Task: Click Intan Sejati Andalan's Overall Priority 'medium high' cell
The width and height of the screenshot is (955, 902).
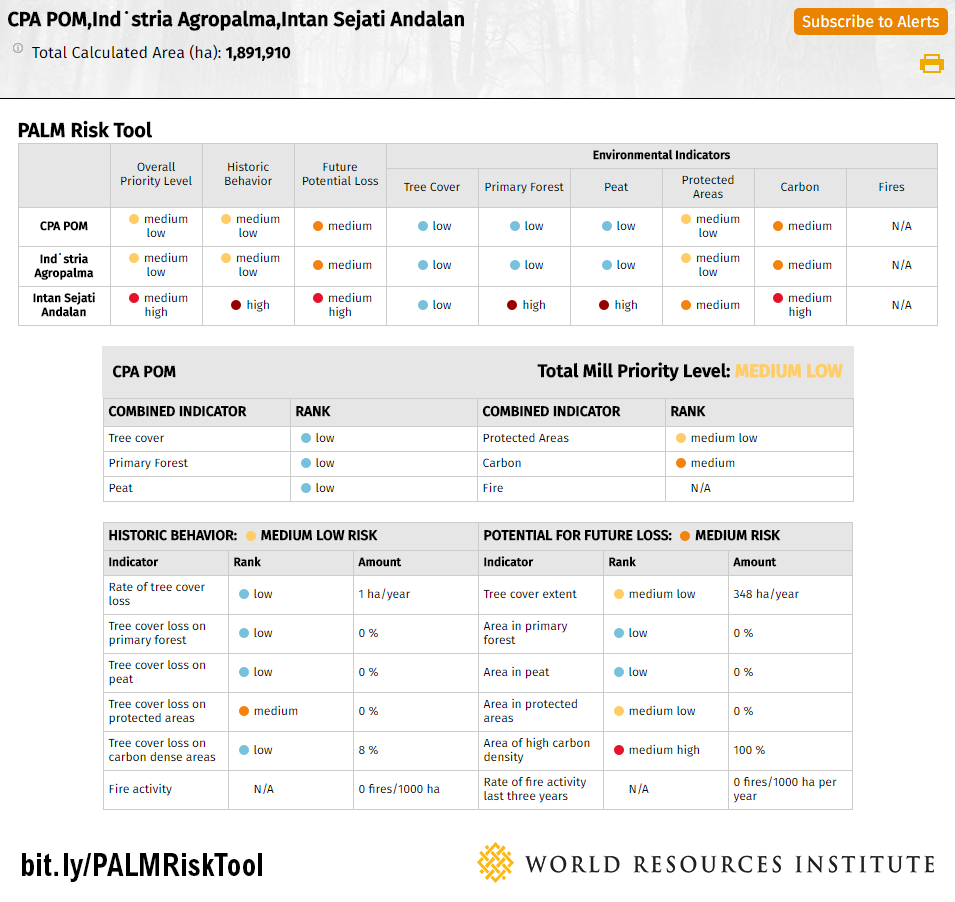Action: click(156, 305)
